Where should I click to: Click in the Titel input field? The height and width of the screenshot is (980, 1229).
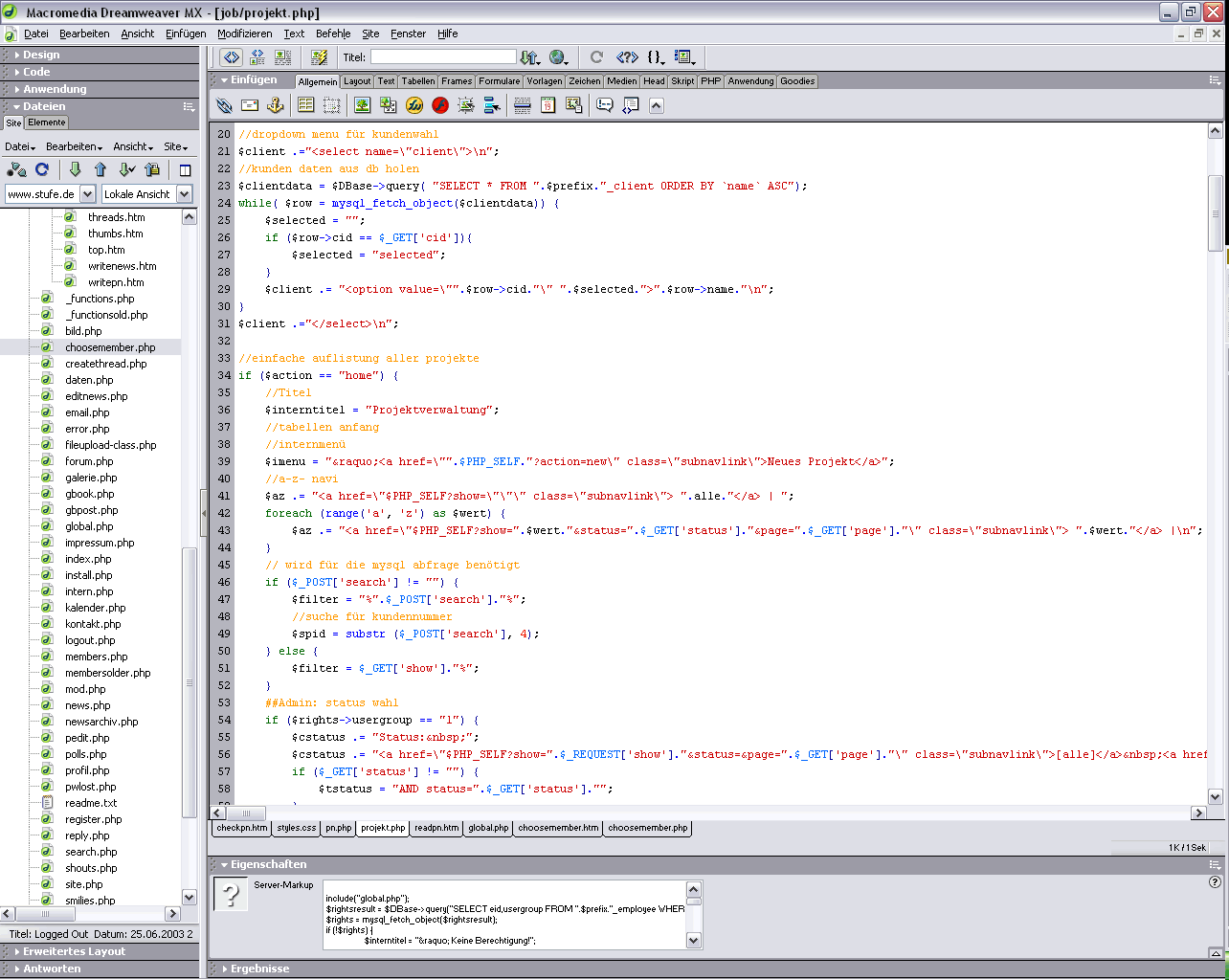[x=442, y=57]
